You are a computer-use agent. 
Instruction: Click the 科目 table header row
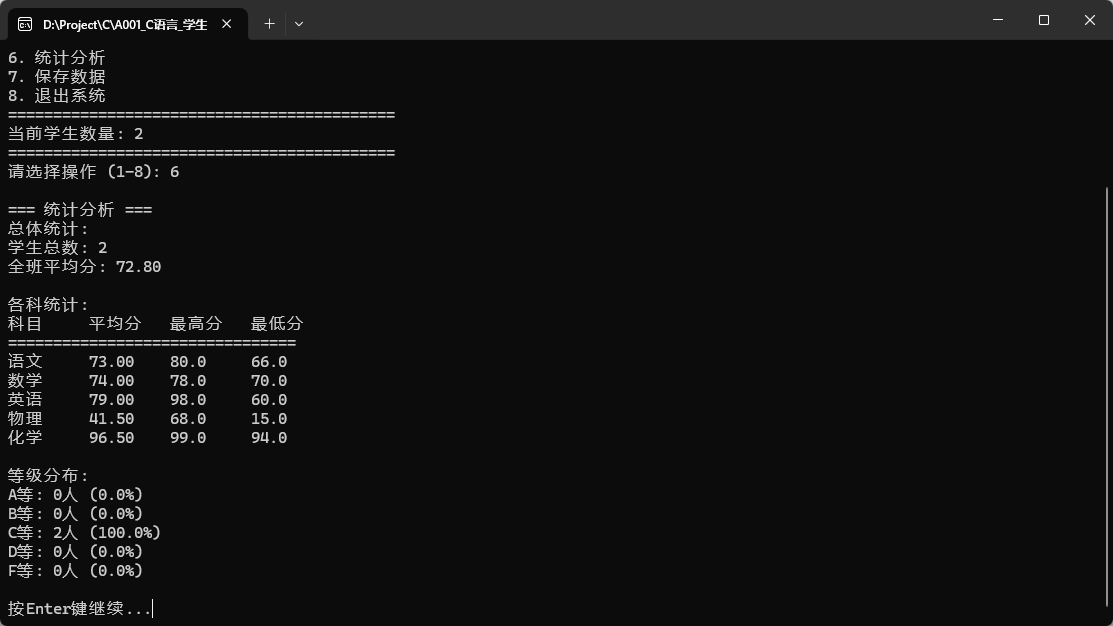tap(150, 323)
